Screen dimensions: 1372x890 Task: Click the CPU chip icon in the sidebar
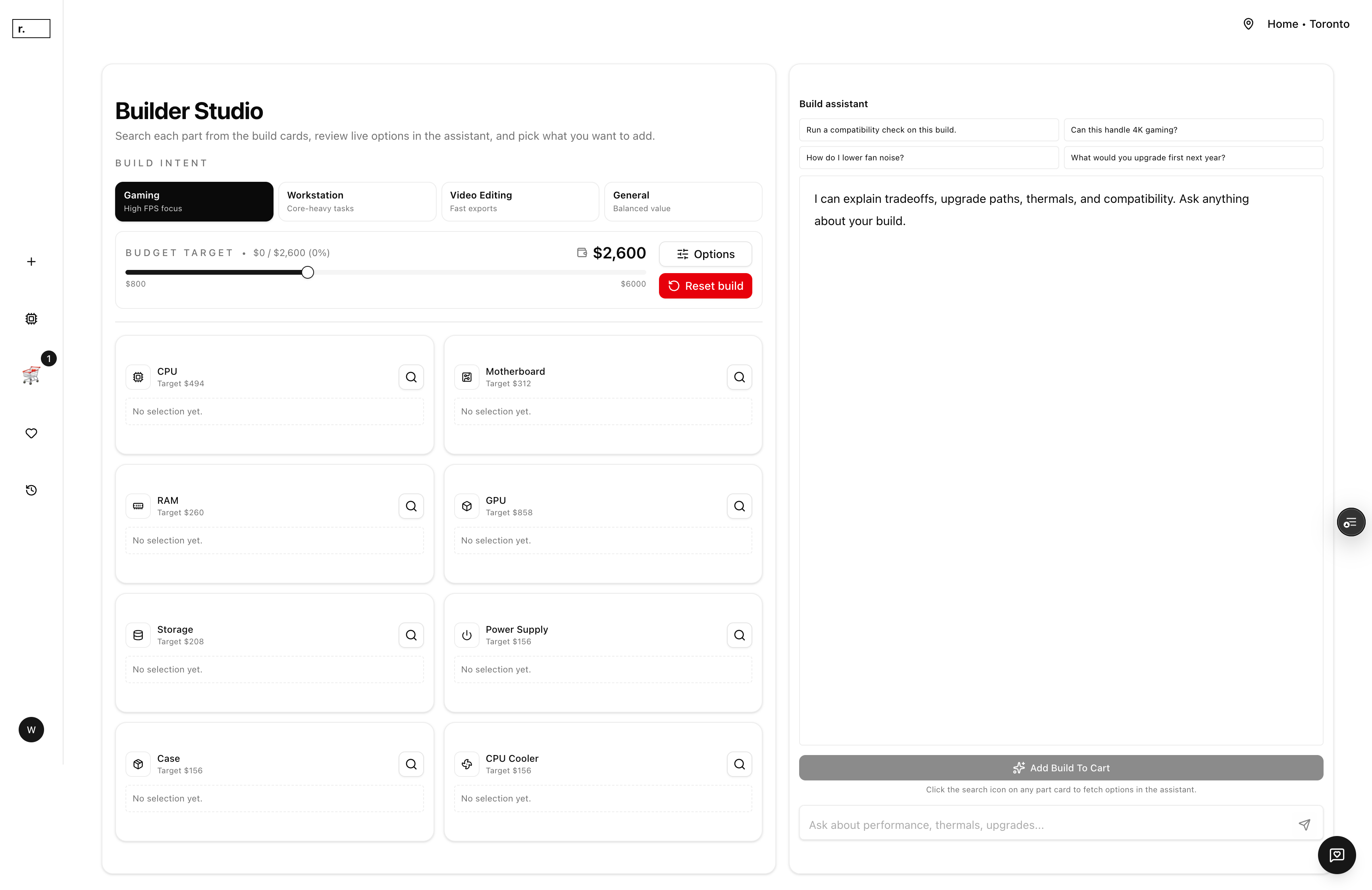point(31,318)
